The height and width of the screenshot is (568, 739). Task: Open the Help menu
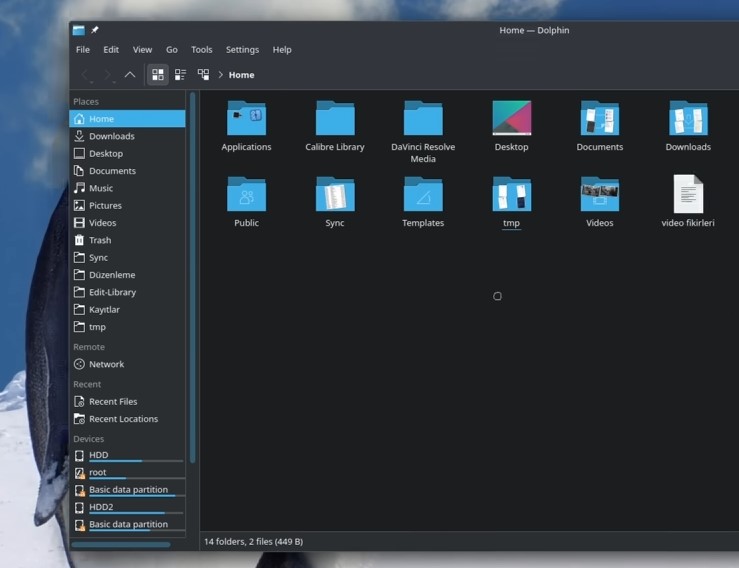[282, 49]
